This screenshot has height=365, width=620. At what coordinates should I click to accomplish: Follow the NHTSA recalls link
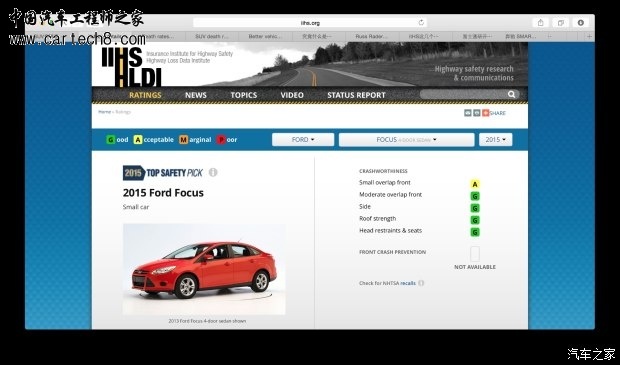click(x=408, y=283)
